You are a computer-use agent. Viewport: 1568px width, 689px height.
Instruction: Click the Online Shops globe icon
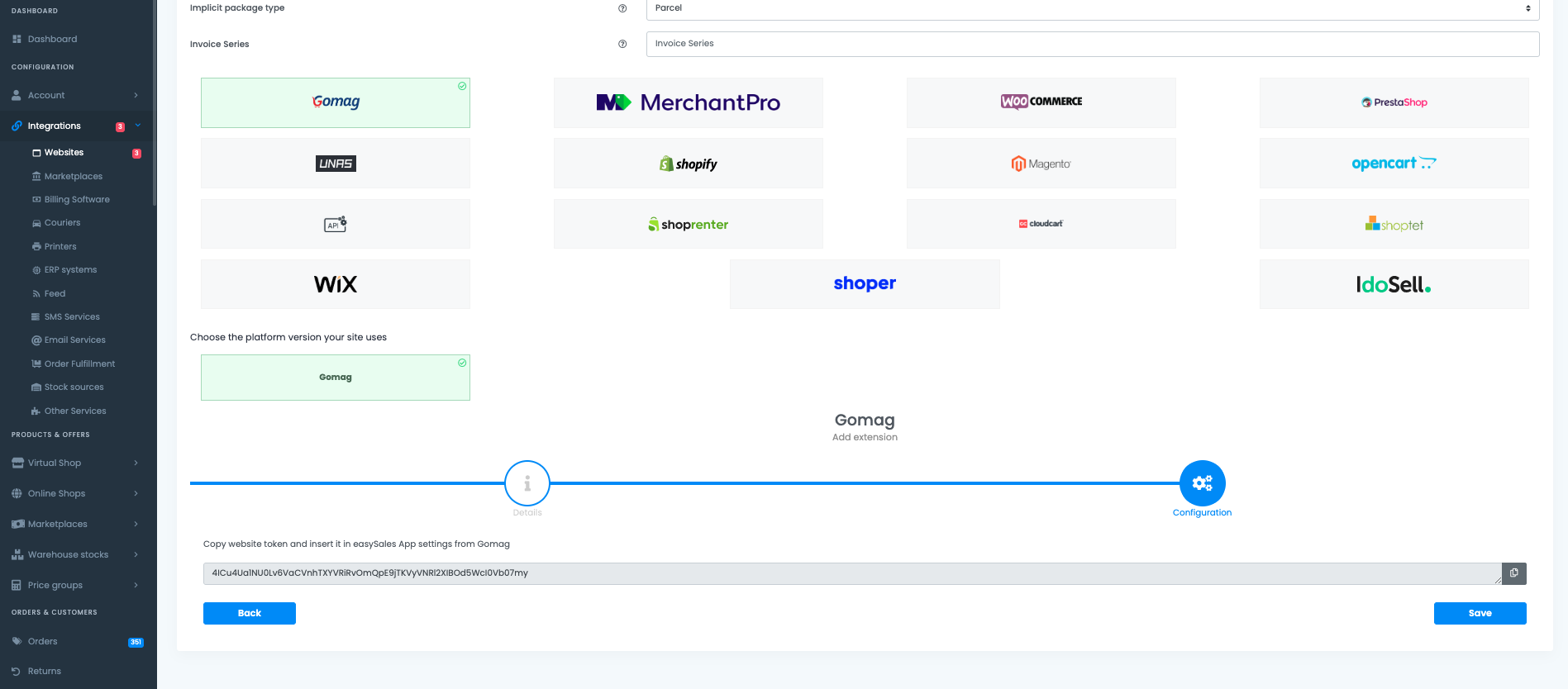[17, 493]
